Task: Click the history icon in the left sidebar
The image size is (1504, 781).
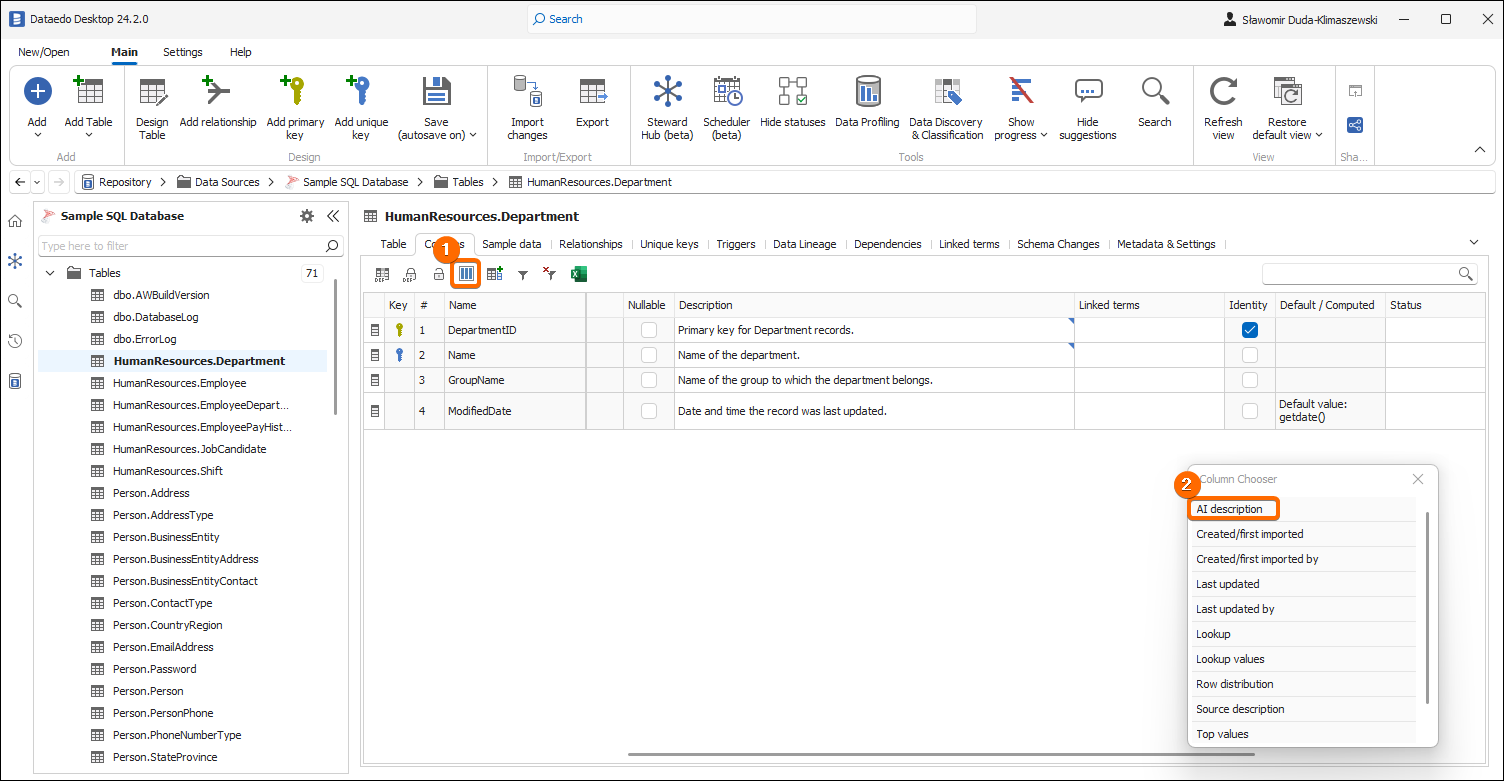Action: tap(14, 341)
